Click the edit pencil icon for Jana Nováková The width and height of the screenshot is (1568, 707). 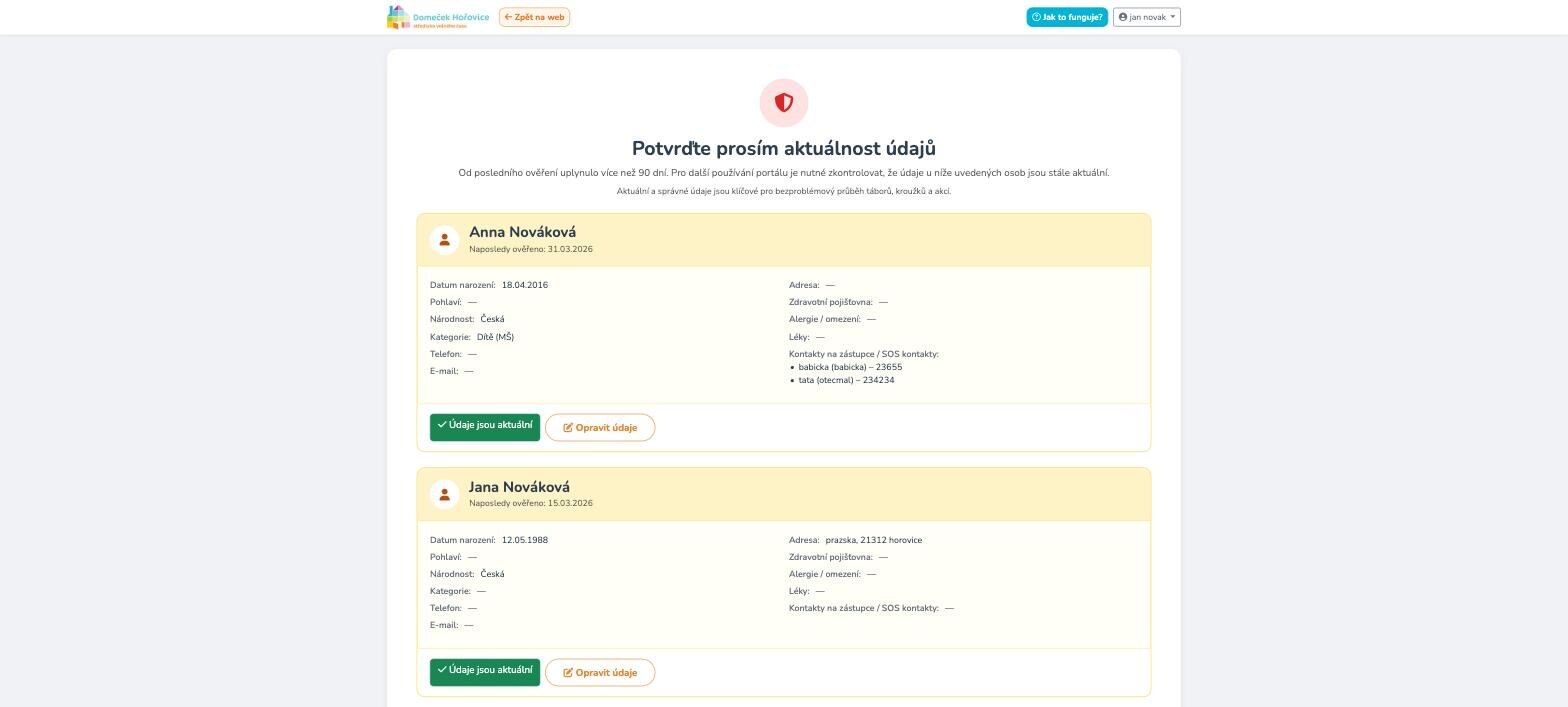pyautogui.click(x=568, y=673)
